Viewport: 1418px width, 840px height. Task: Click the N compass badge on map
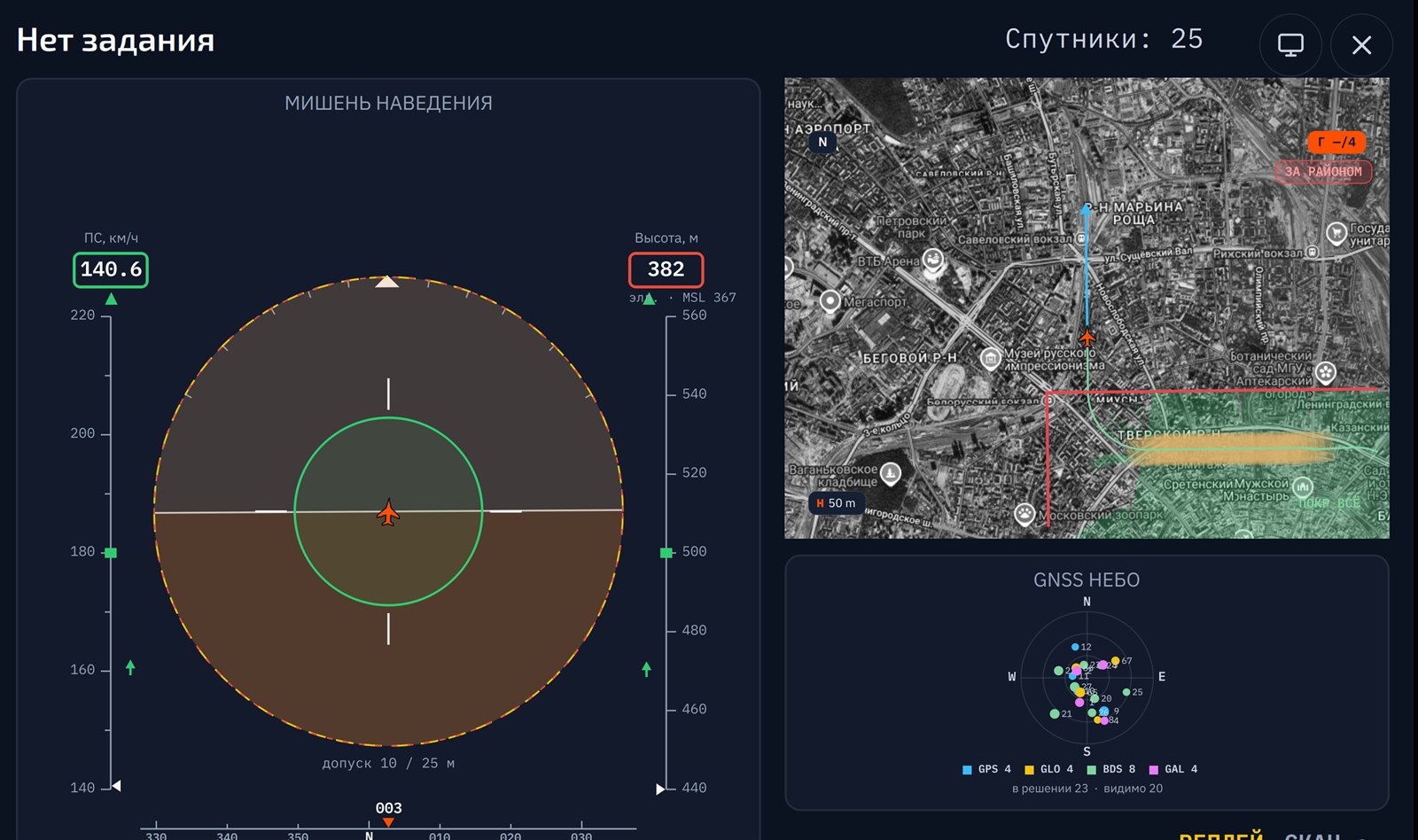pos(822,142)
